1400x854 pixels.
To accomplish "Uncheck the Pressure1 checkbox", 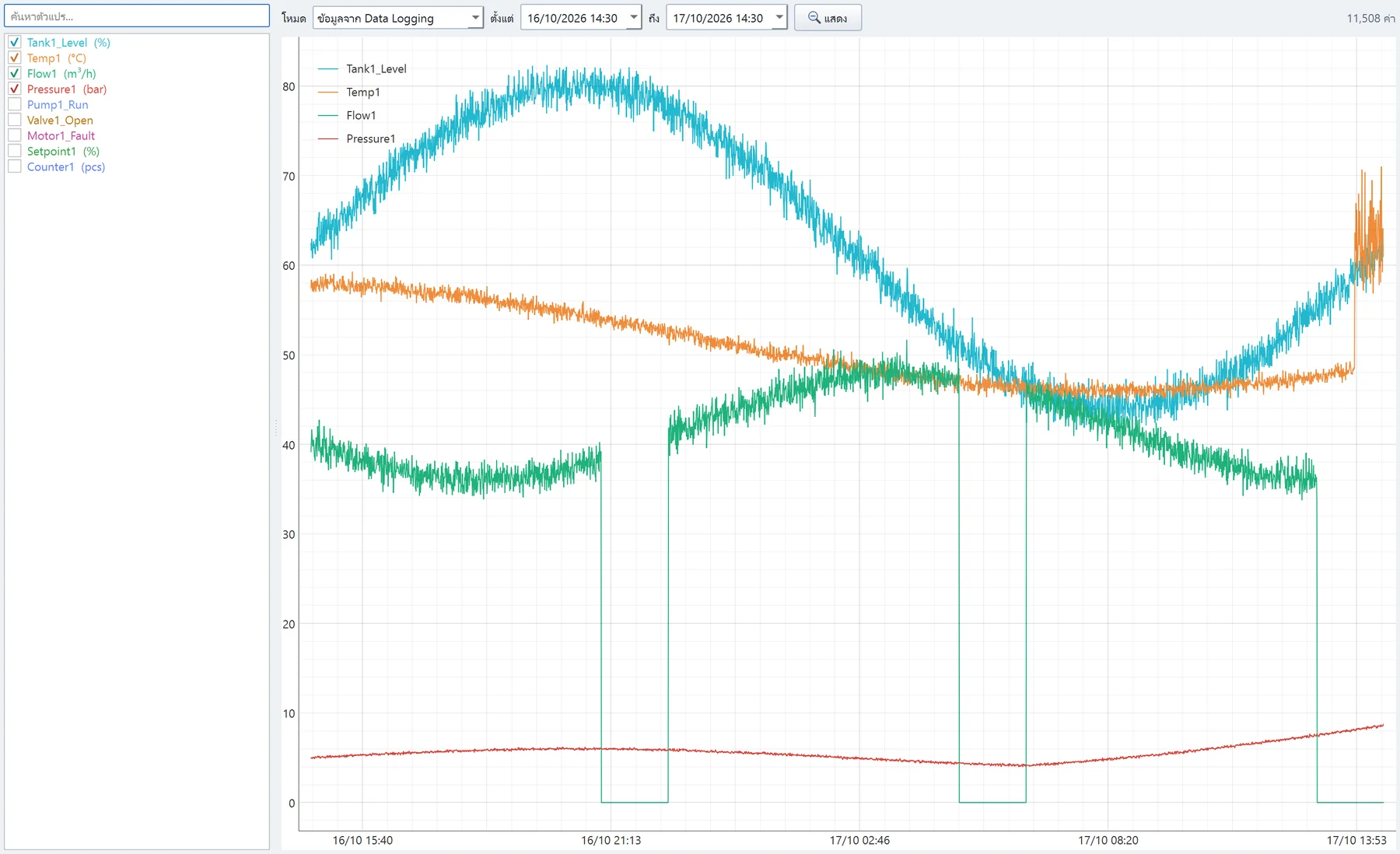I will (15, 89).
